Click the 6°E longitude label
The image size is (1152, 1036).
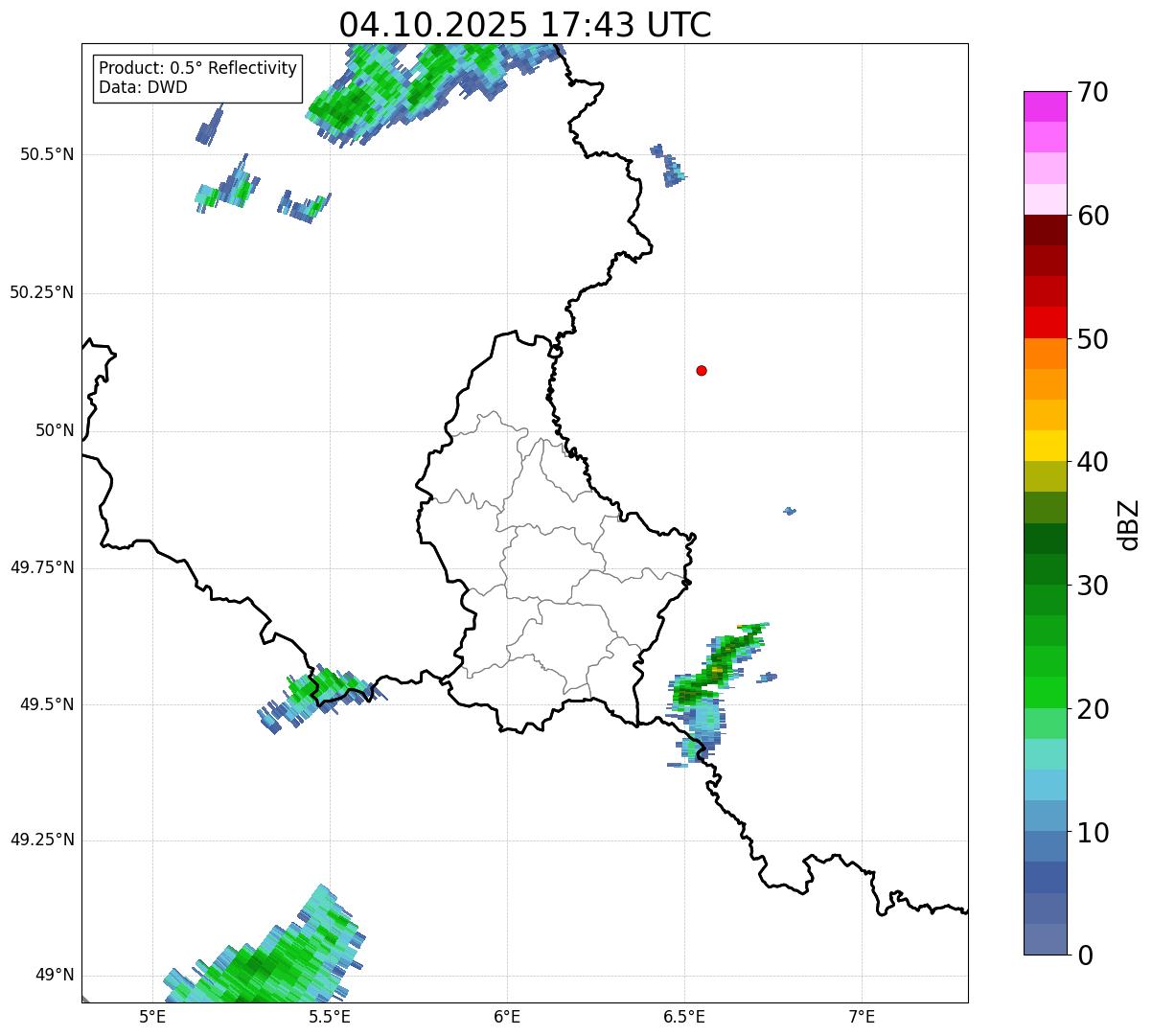tap(507, 1016)
